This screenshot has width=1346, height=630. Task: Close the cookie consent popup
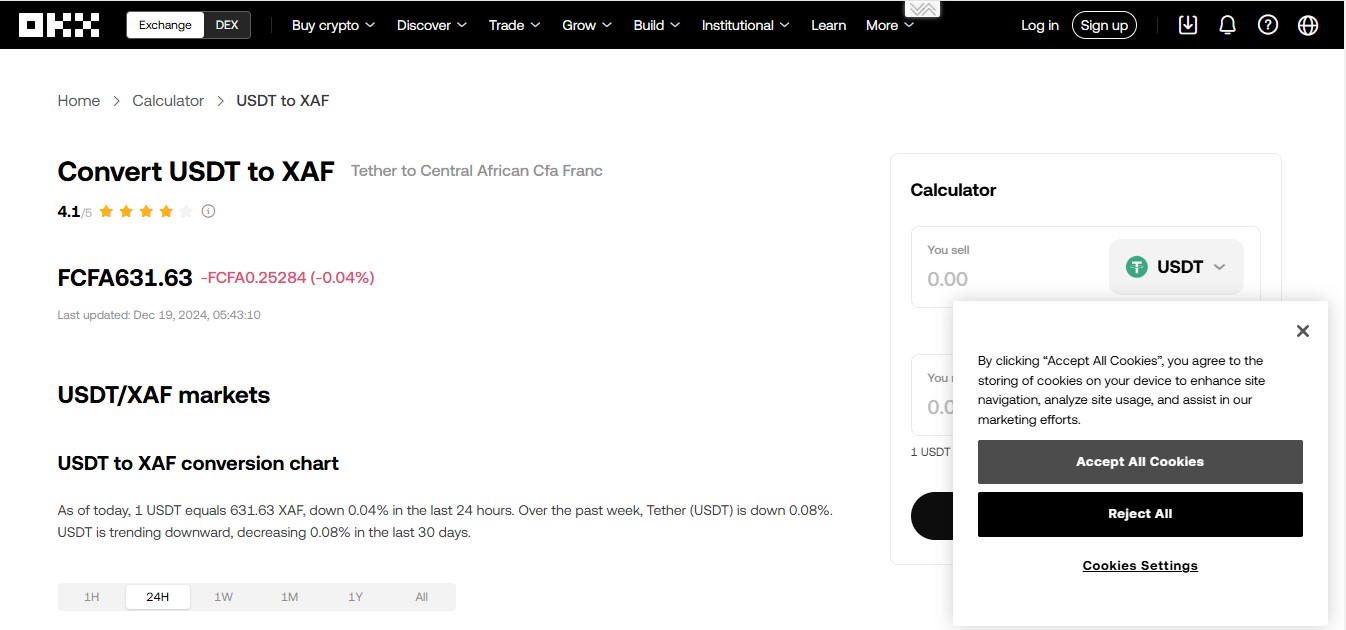click(x=1302, y=331)
